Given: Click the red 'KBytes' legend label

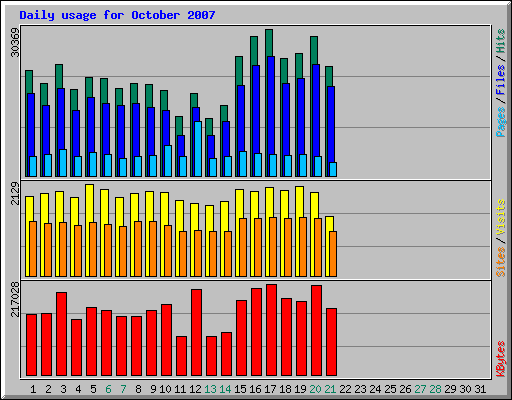Looking at the screenshot, I should pos(500,359).
